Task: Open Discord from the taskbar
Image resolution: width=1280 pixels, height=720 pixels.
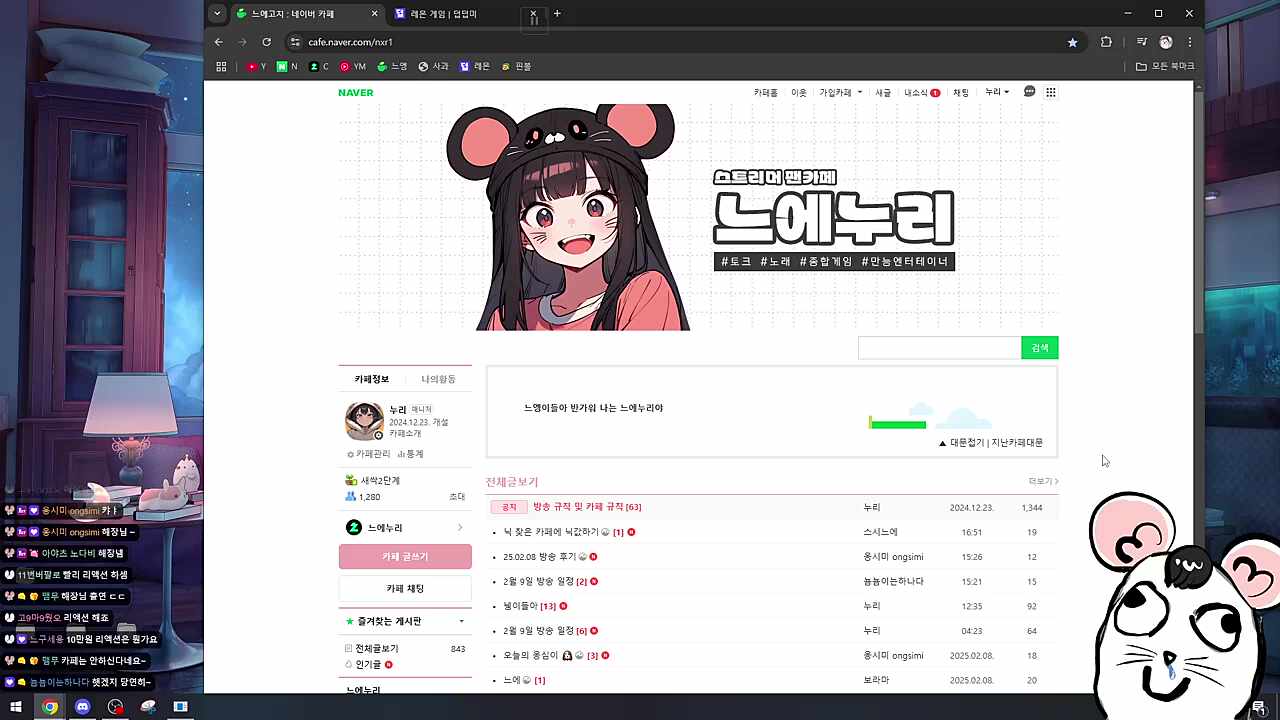Action: click(83, 707)
